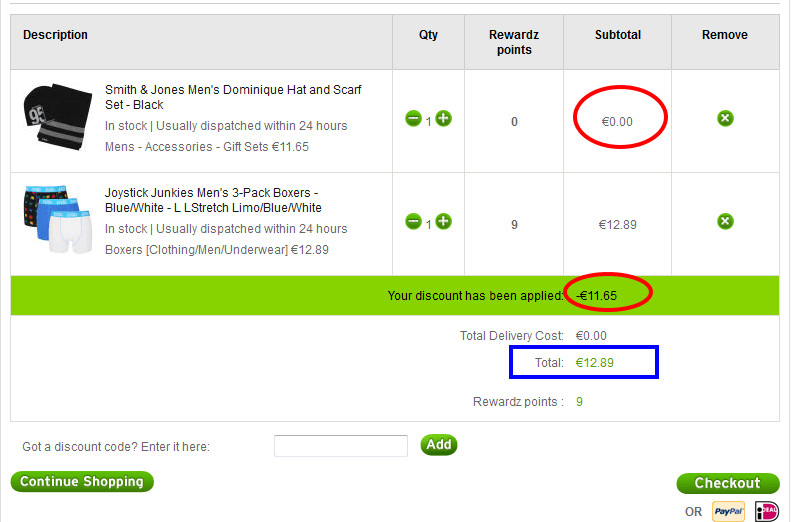Image resolution: width=796 pixels, height=522 pixels.
Task: Pay with iDEAL icon
Action: tap(767, 511)
